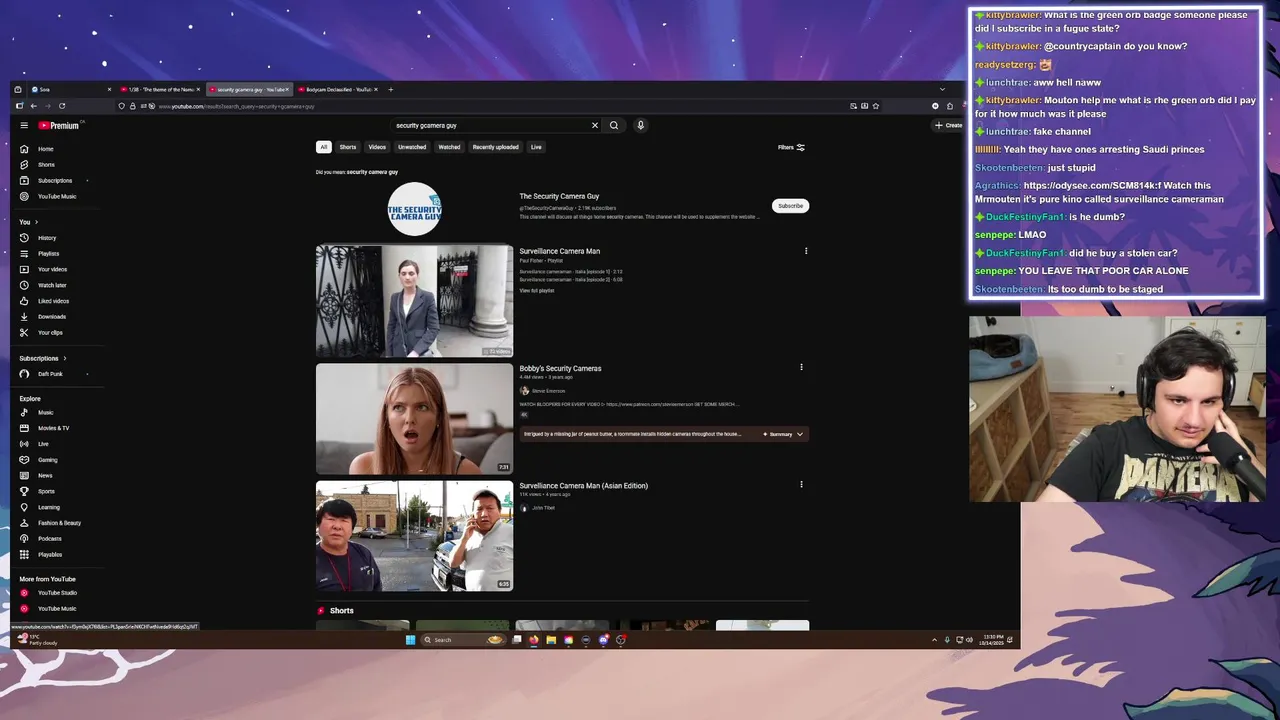Go back in browser toolbar

33,106
